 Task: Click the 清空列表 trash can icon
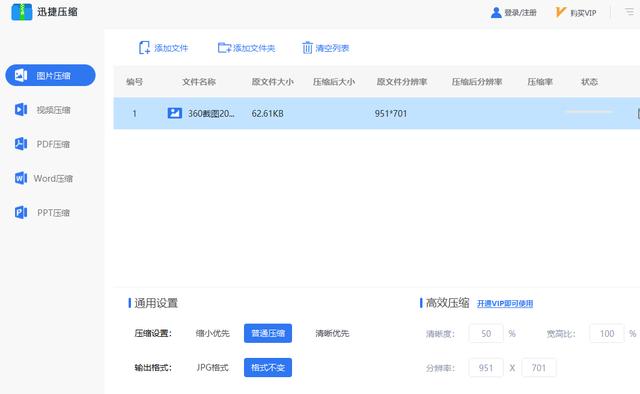click(307, 48)
